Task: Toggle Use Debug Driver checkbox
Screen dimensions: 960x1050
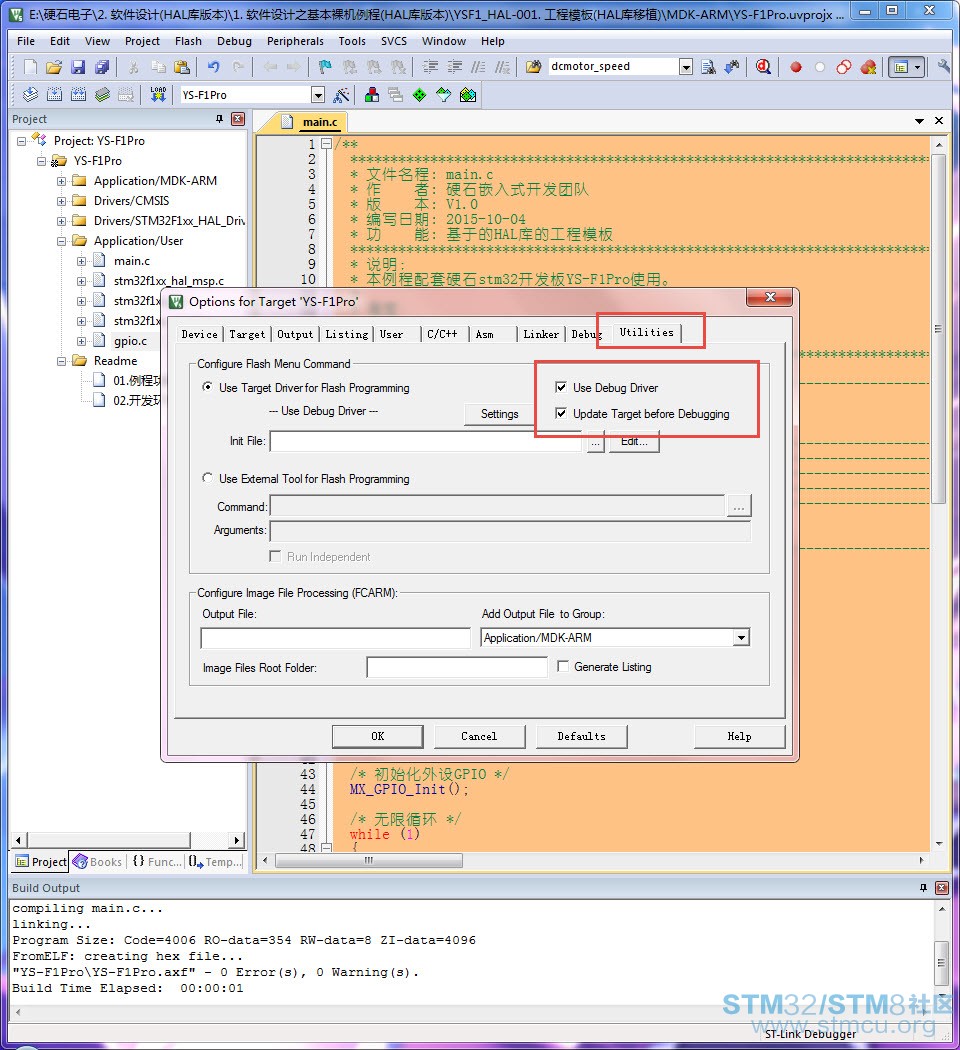Action: tap(561, 387)
